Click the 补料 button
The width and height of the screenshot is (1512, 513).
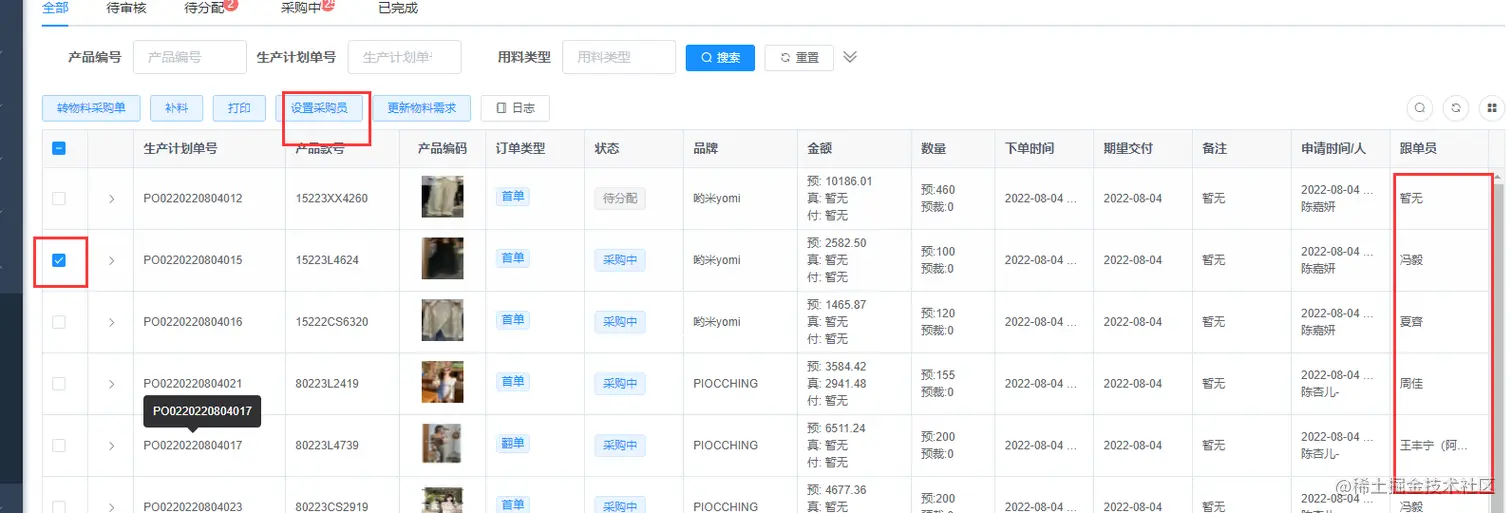(176, 108)
